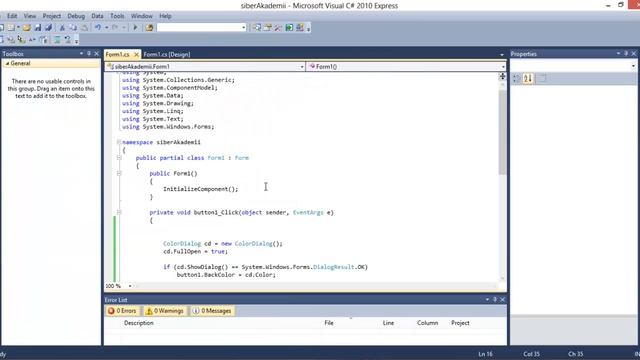Switch Properties to Categorized view
Screen dimensions: 640x360
point(517,78)
